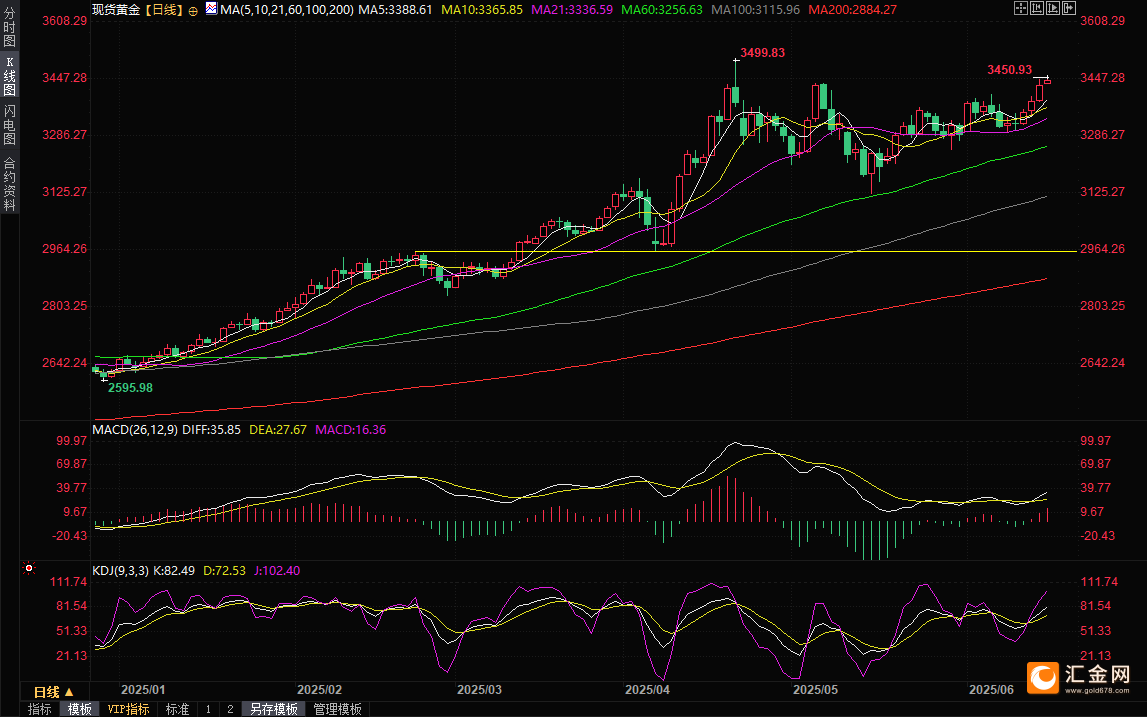Click the MA200:2884.27 value
The image size is (1147, 717).
tap(852, 10)
